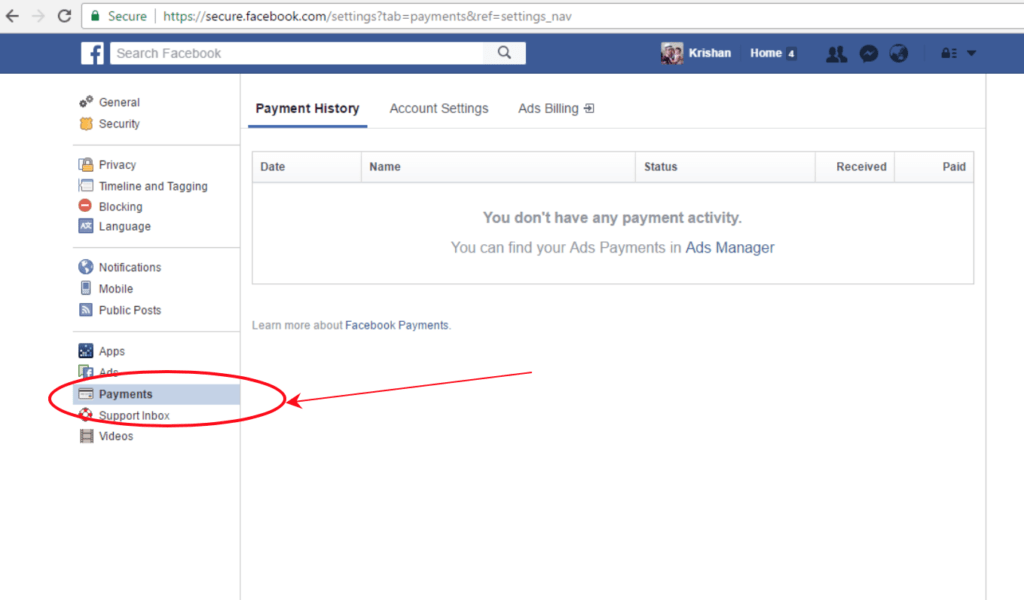
Task: Open Messenger from the top bar icon
Action: point(867,53)
